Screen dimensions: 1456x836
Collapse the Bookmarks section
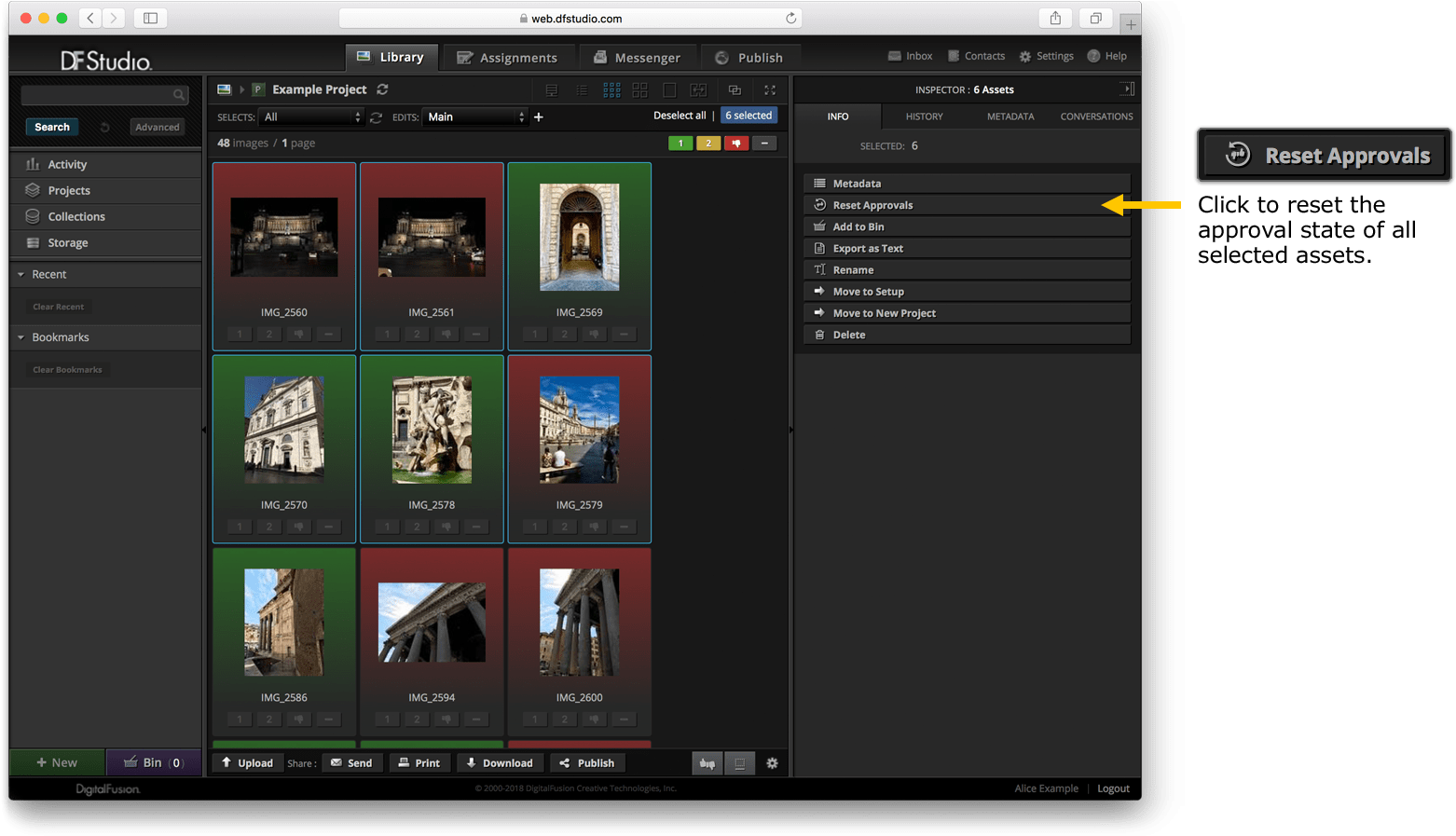pos(21,337)
